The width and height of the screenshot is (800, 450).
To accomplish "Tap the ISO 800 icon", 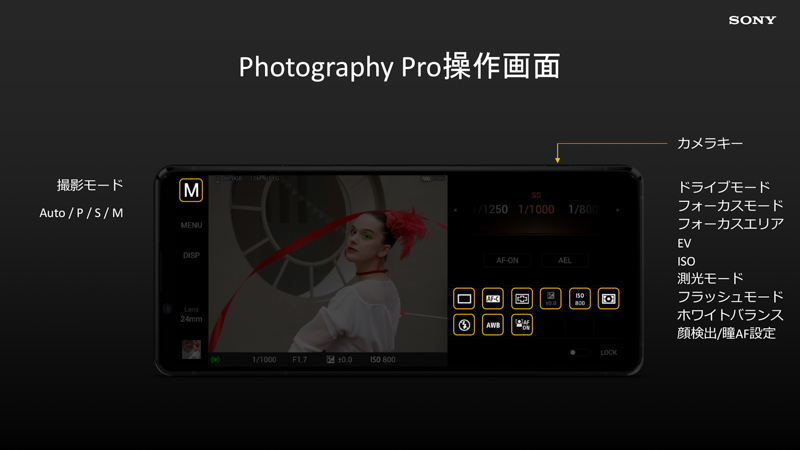I will pos(580,298).
